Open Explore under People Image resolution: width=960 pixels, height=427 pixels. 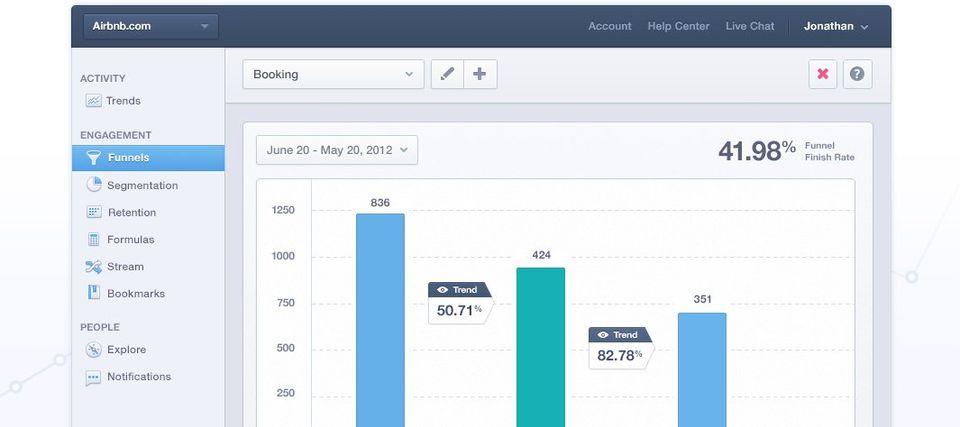click(x=116, y=349)
